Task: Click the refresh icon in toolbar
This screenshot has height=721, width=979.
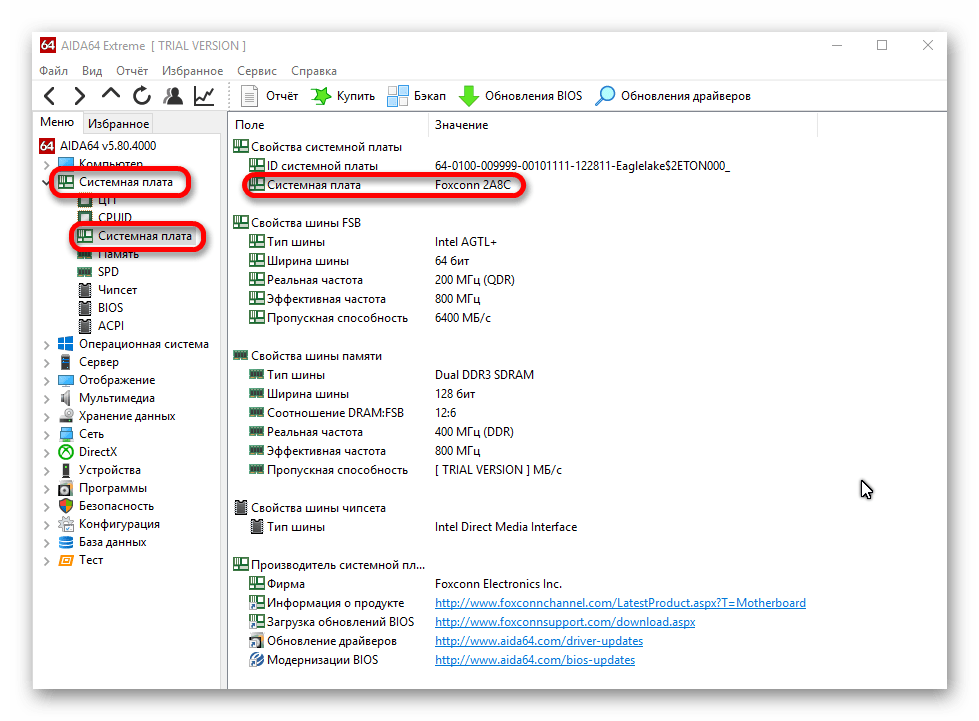Action: pos(142,96)
